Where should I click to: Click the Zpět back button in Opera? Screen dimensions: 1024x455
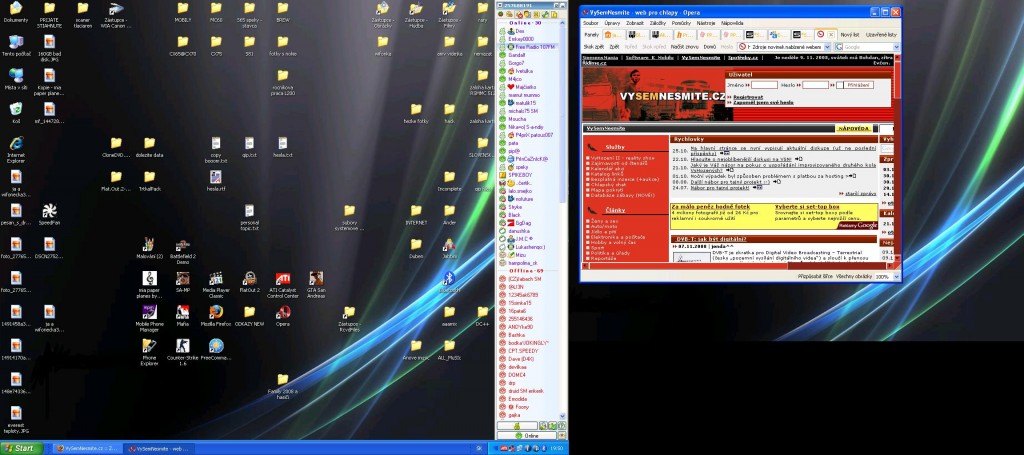click(614, 47)
